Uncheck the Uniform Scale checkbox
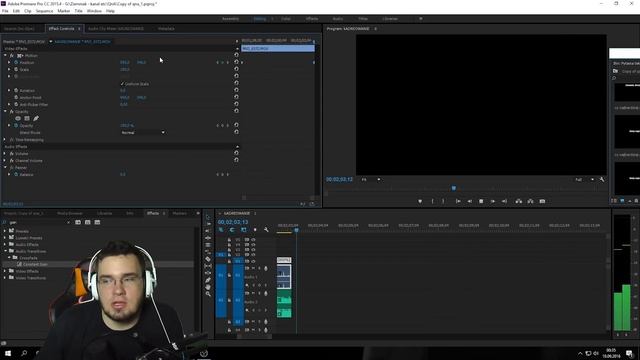Image resolution: width=640 pixels, height=360 pixels. coord(122,84)
